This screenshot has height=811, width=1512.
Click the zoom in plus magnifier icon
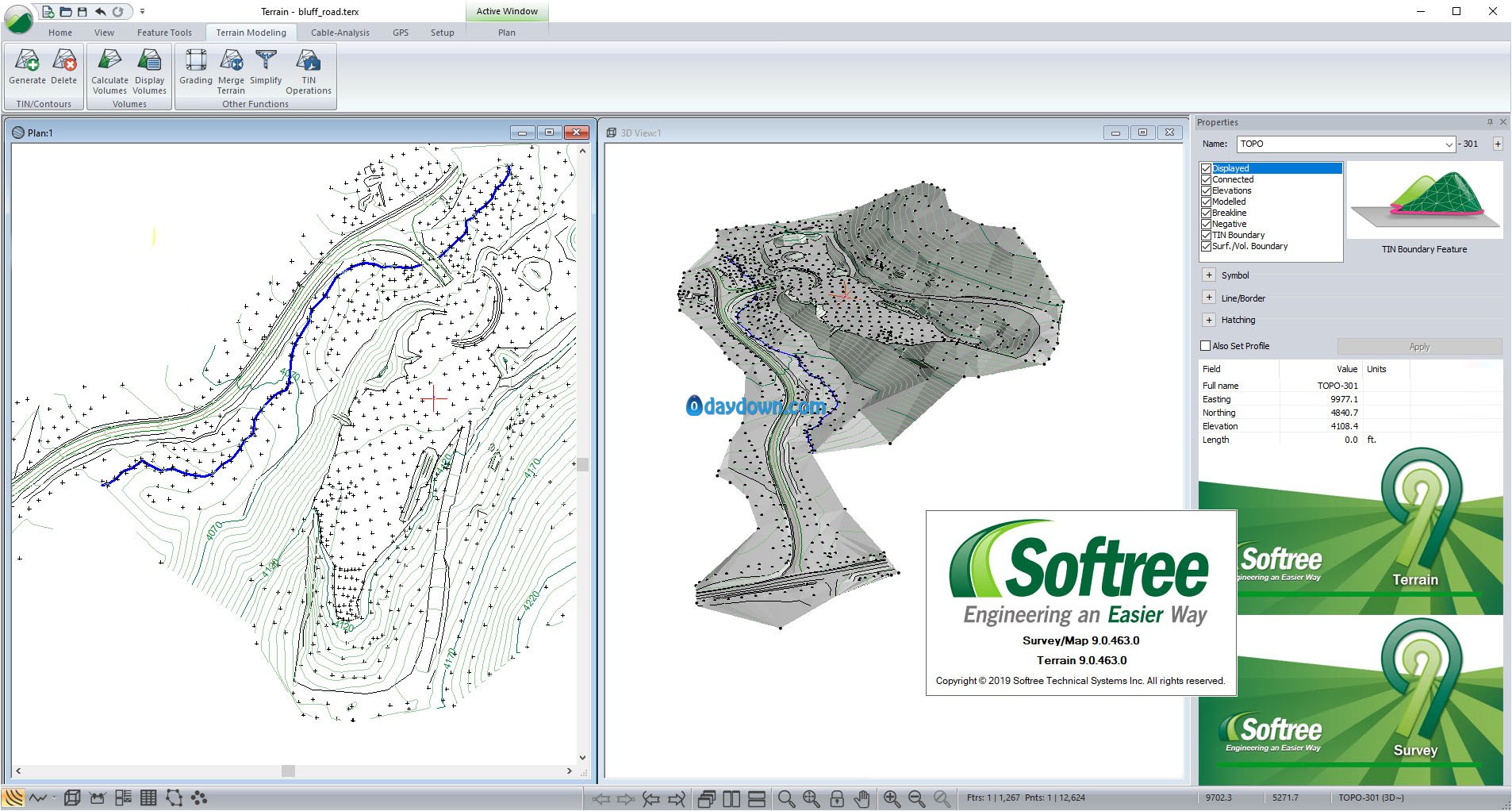tap(892, 799)
